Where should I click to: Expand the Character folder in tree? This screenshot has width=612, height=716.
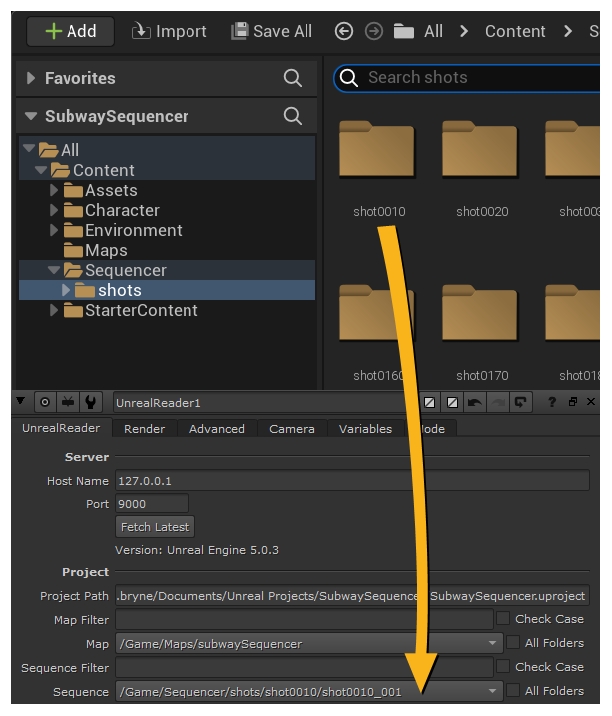point(55,210)
